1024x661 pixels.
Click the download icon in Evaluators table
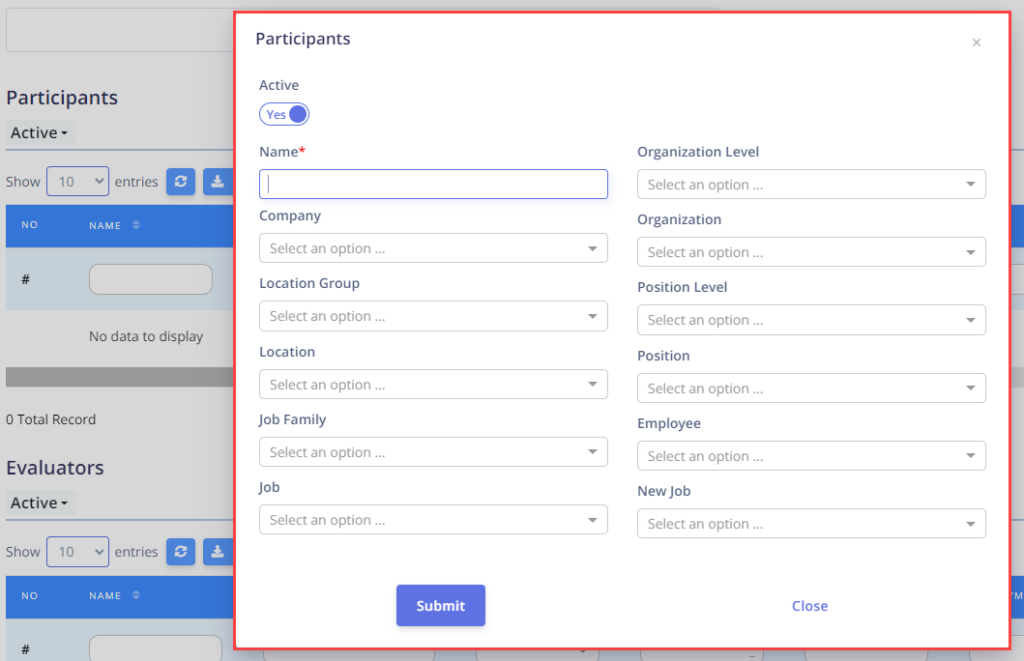coord(217,552)
